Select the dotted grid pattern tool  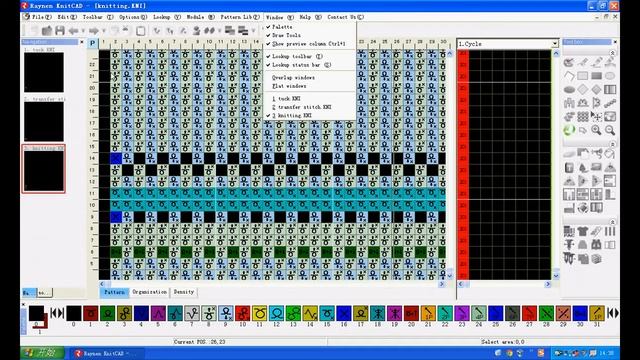point(583,117)
